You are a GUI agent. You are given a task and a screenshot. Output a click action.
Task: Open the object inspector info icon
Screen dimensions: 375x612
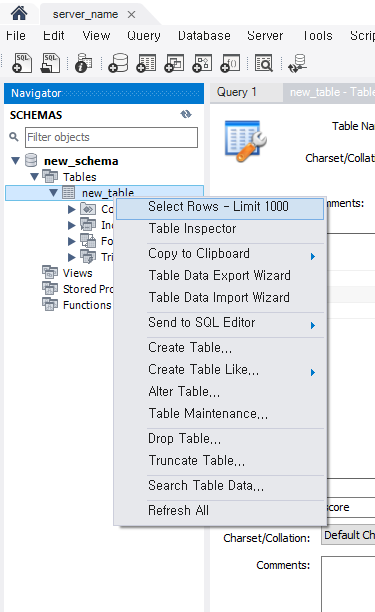click(83, 63)
